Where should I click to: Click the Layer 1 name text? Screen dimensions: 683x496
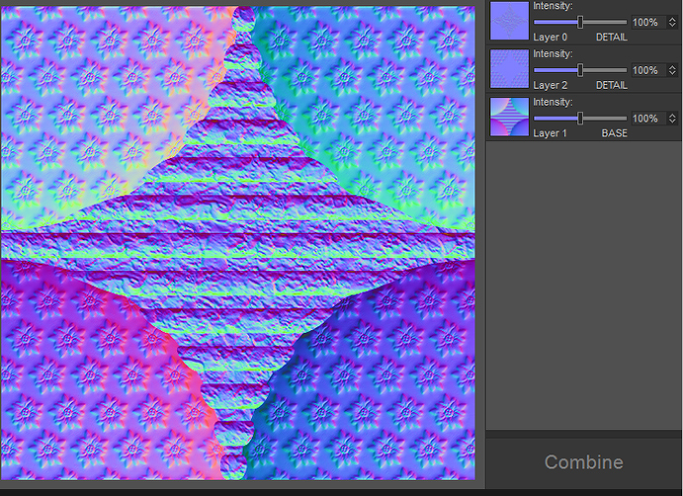(x=550, y=133)
